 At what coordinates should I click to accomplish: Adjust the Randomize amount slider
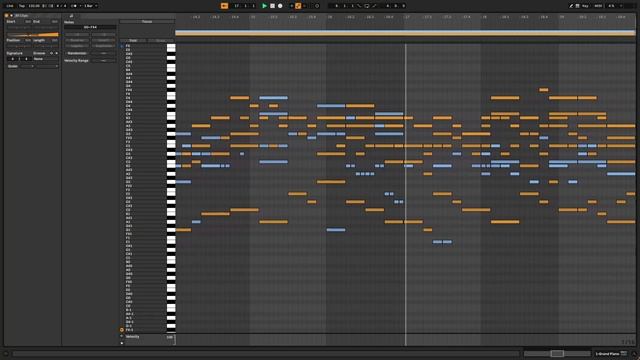pyautogui.click(x=104, y=53)
